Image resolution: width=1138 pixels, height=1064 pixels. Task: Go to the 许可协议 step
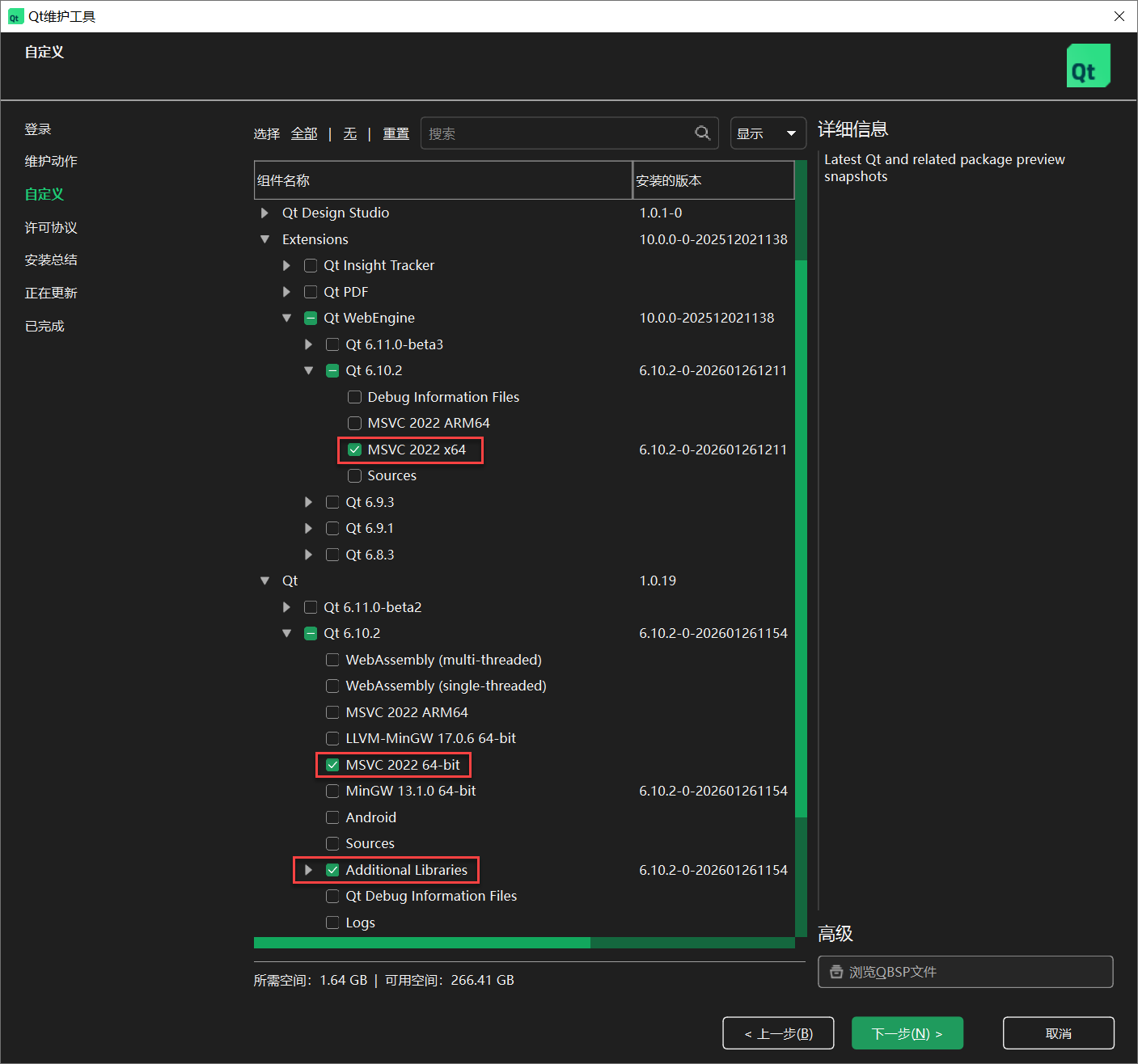click(51, 228)
